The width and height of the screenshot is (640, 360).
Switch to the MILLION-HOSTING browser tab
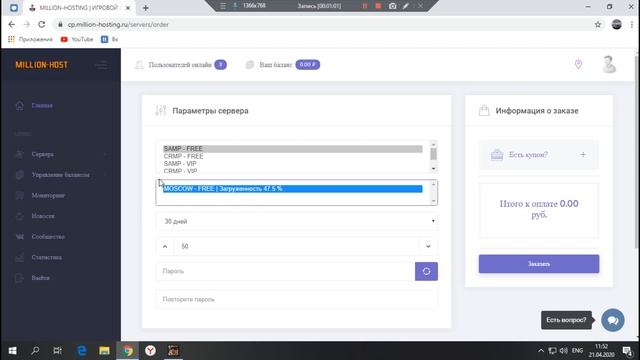tap(78, 8)
